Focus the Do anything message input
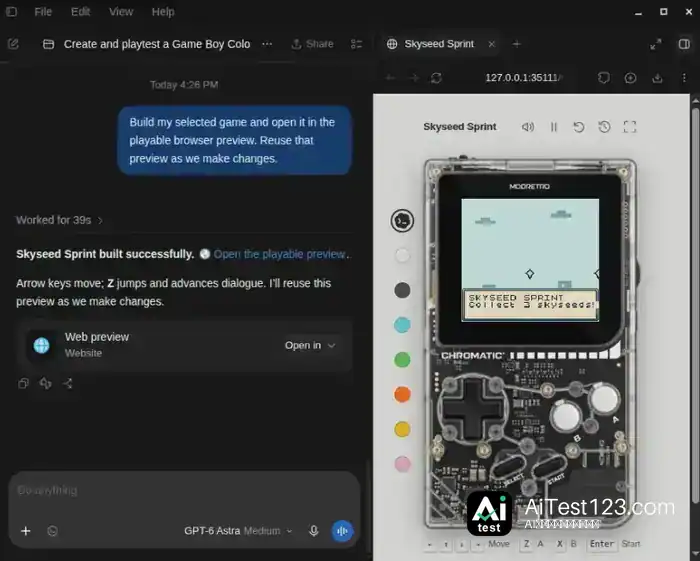Screen dimensions: 700x561 [184, 490]
